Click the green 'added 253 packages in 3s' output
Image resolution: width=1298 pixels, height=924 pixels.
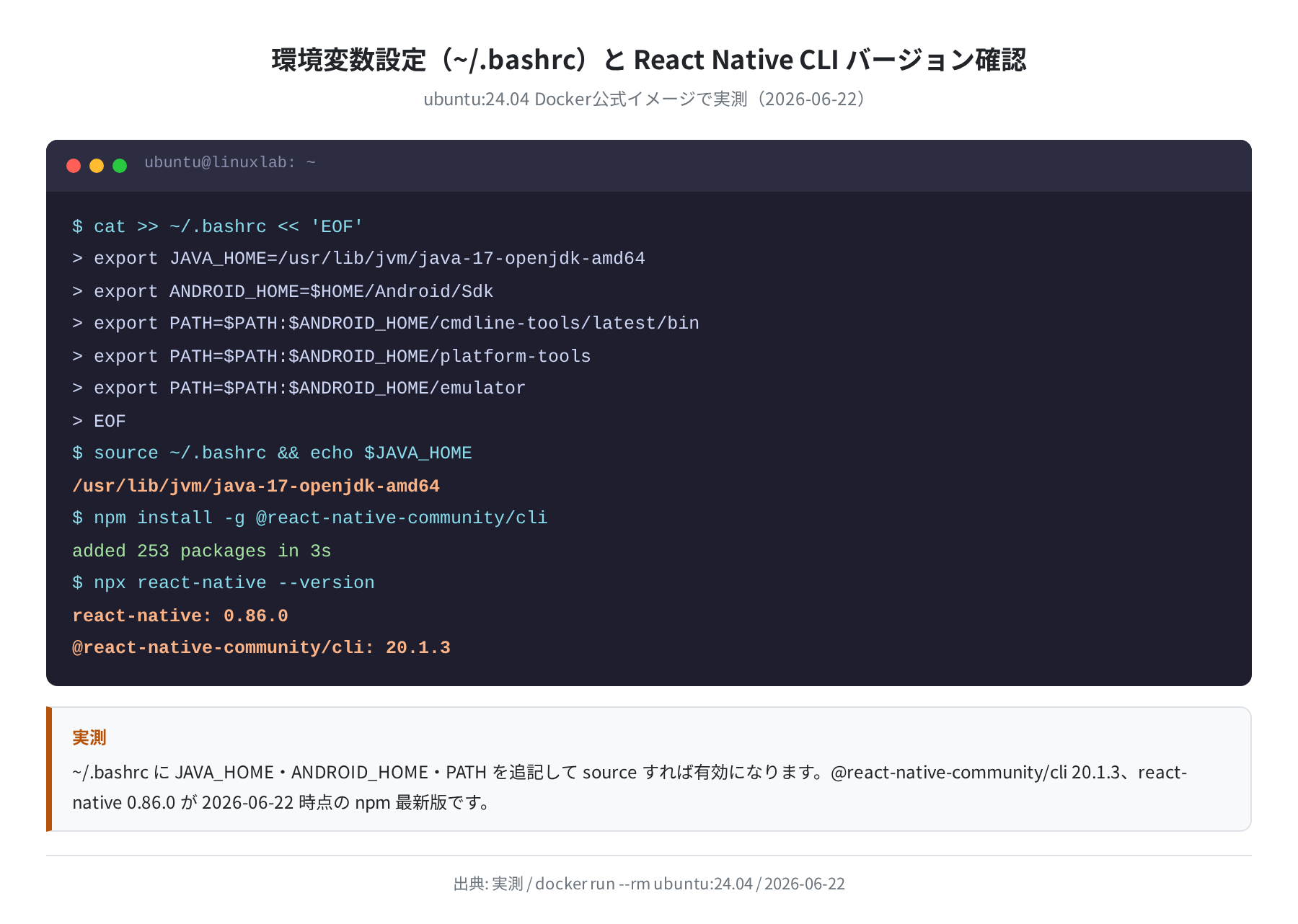tap(202, 551)
